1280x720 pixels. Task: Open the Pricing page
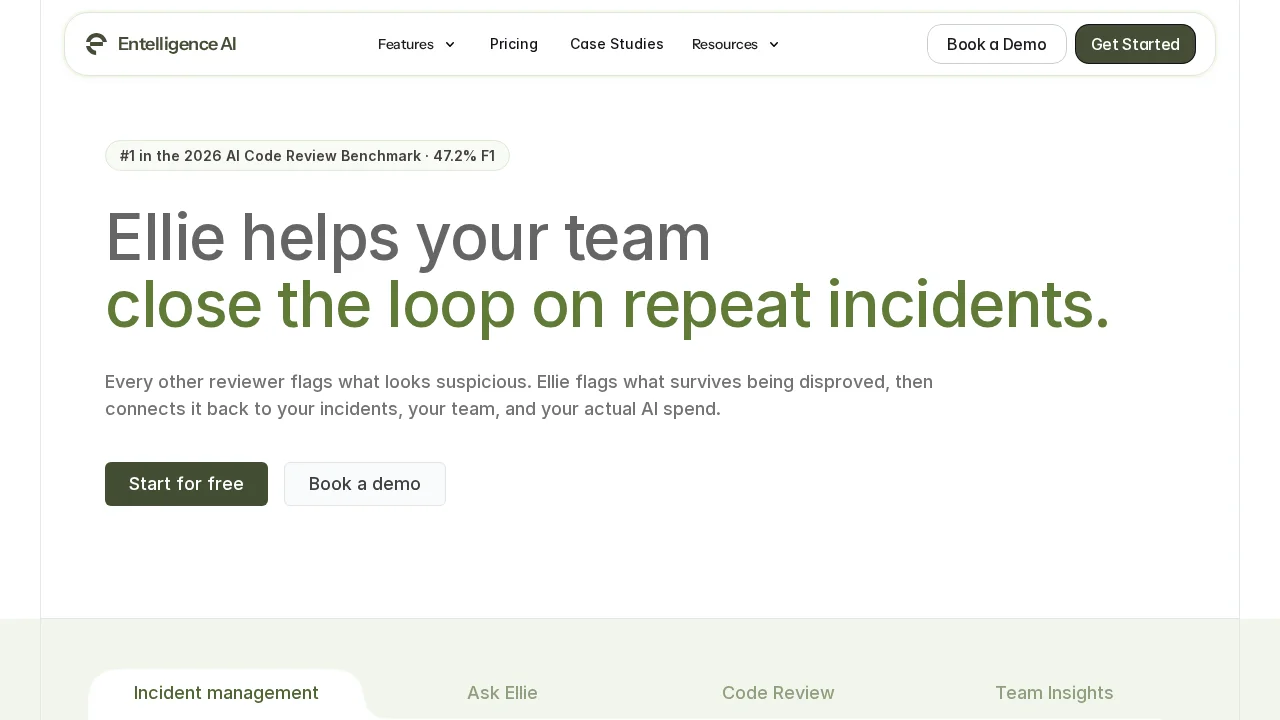tap(513, 44)
